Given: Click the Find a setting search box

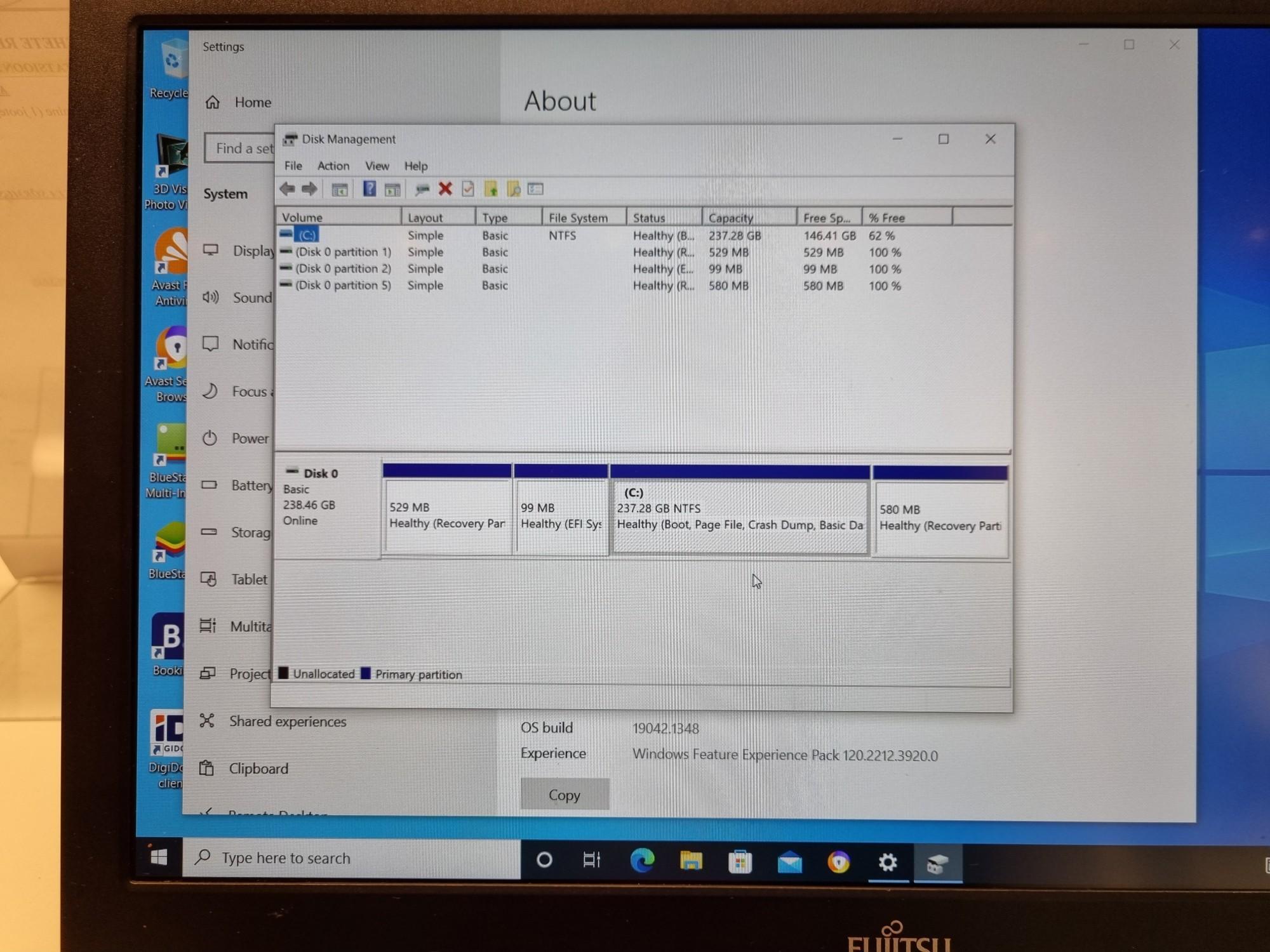Looking at the screenshot, I should coord(240,148).
